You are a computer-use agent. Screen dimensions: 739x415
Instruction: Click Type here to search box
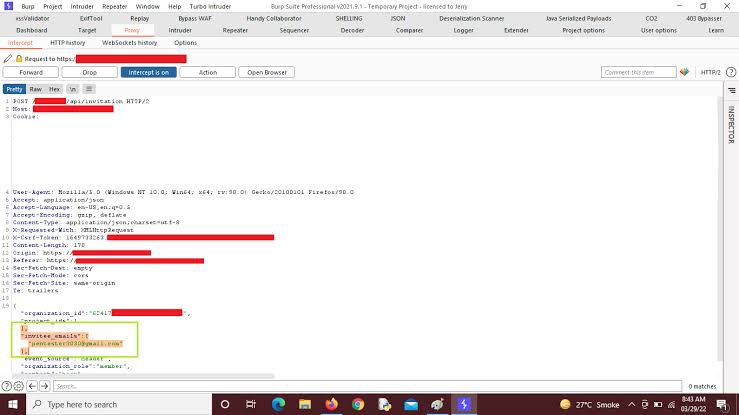[x=118, y=404]
